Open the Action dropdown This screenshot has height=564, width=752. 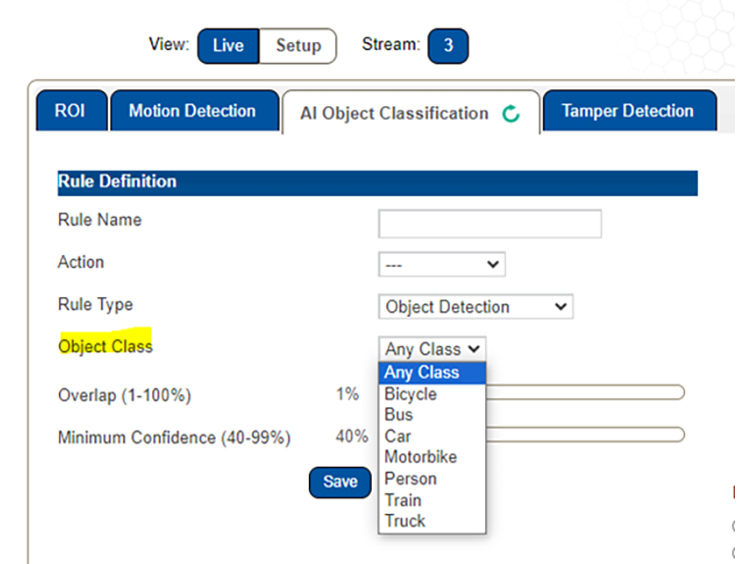tap(442, 265)
